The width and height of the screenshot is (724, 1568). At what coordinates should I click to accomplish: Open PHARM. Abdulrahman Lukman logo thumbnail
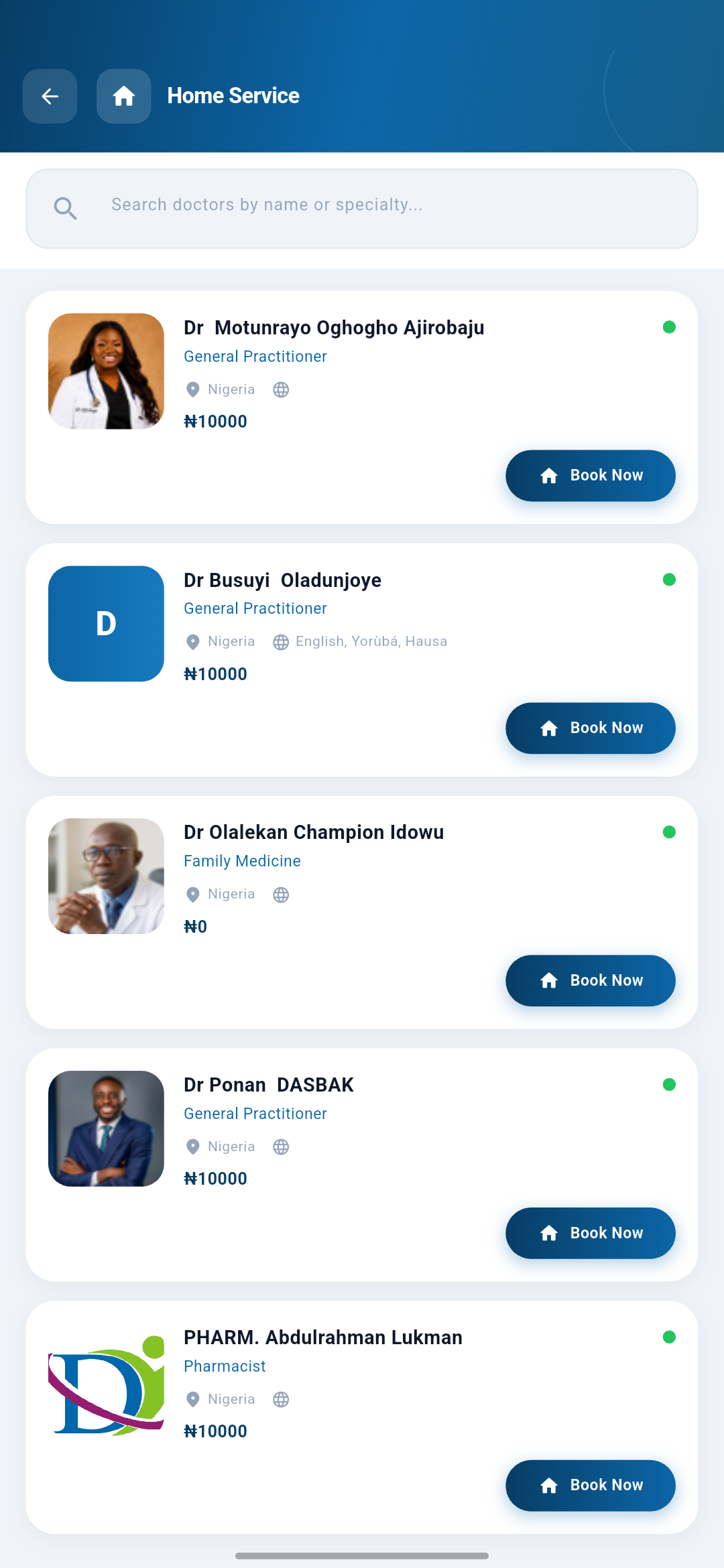point(106,1384)
